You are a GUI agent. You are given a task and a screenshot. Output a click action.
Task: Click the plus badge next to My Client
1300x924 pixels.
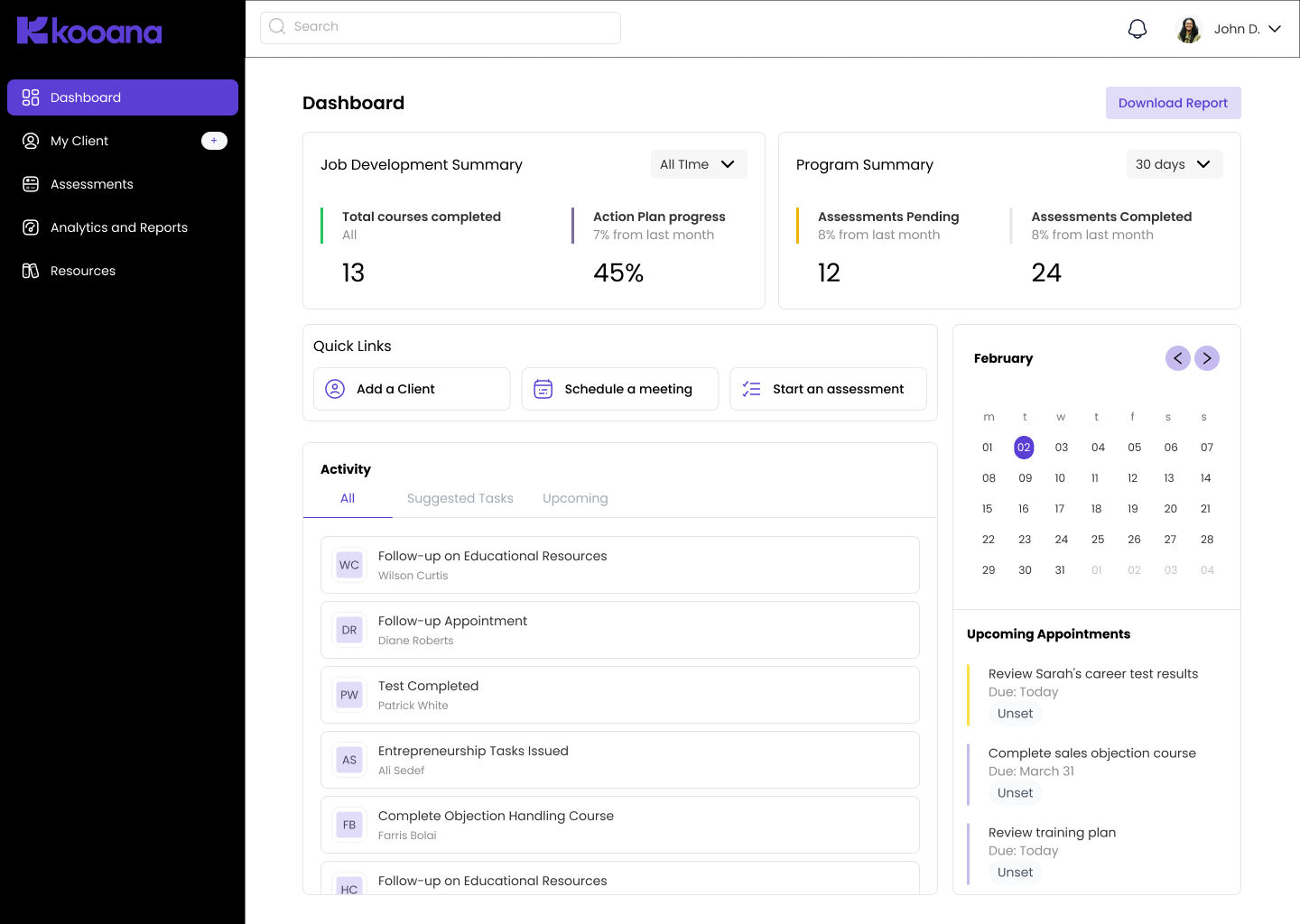click(214, 141)
